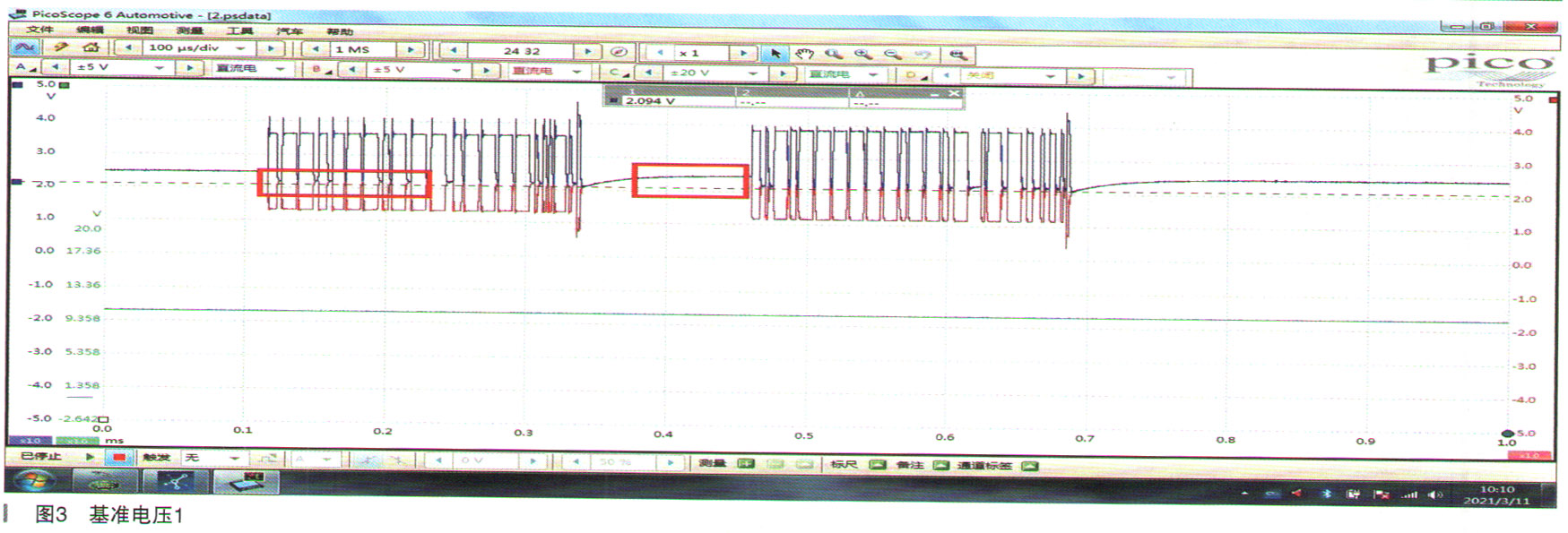
Task: Open Channel A options button
Action: (x=24, y=67)
